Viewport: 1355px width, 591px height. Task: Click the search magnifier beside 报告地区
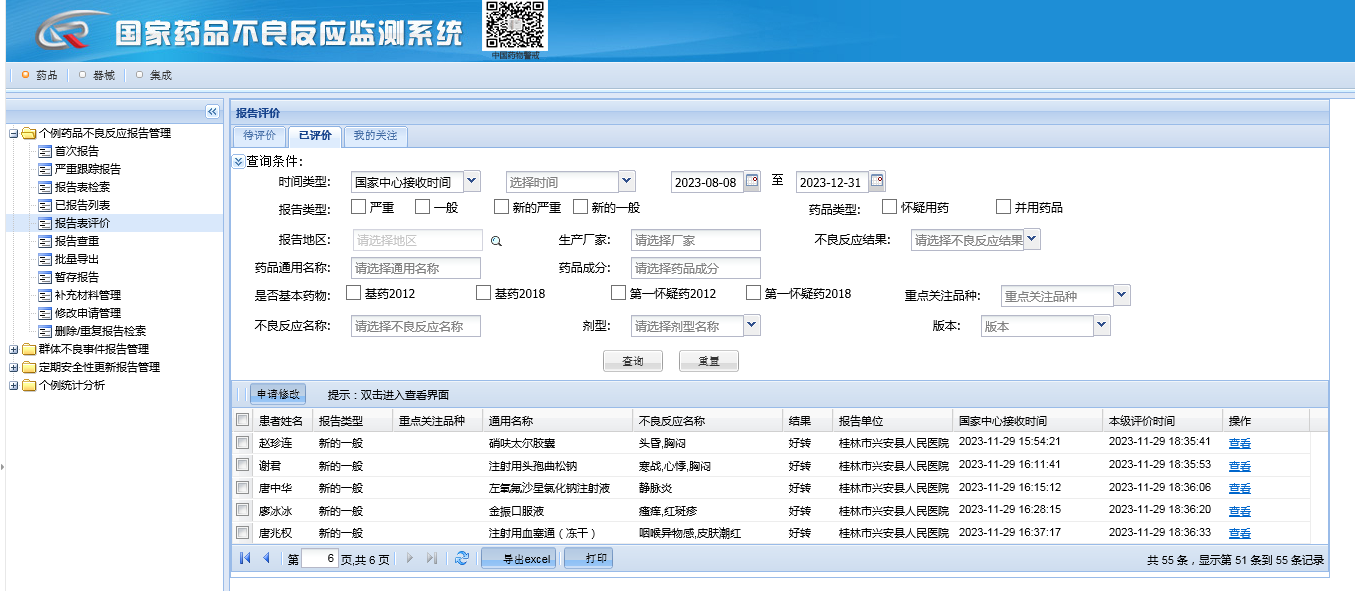(x=495, y=241)
